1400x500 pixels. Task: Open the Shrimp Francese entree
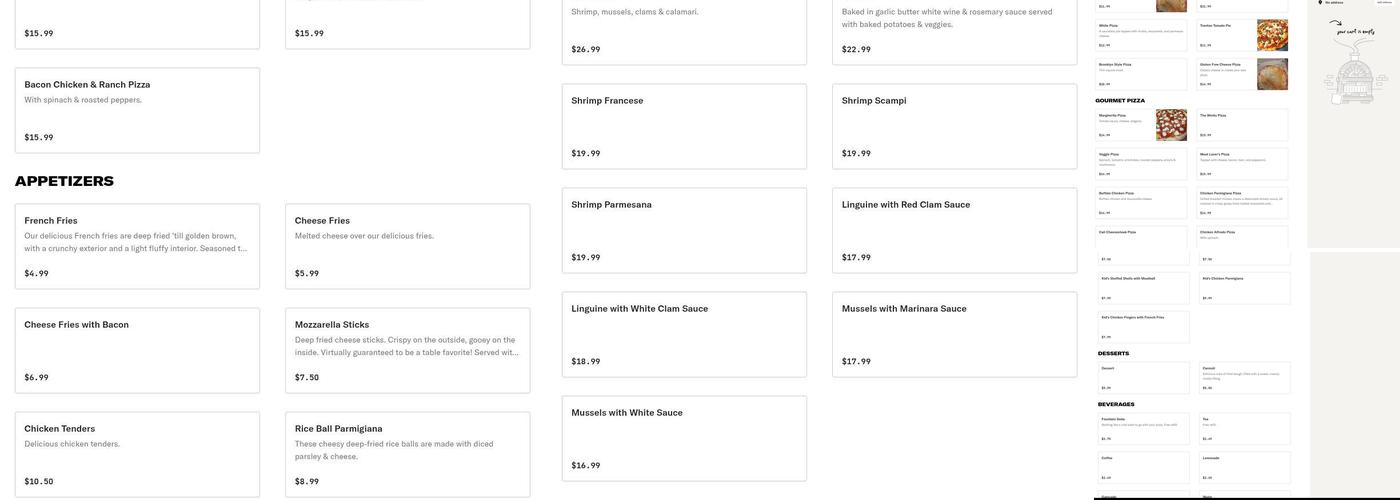tap(684, 126)
